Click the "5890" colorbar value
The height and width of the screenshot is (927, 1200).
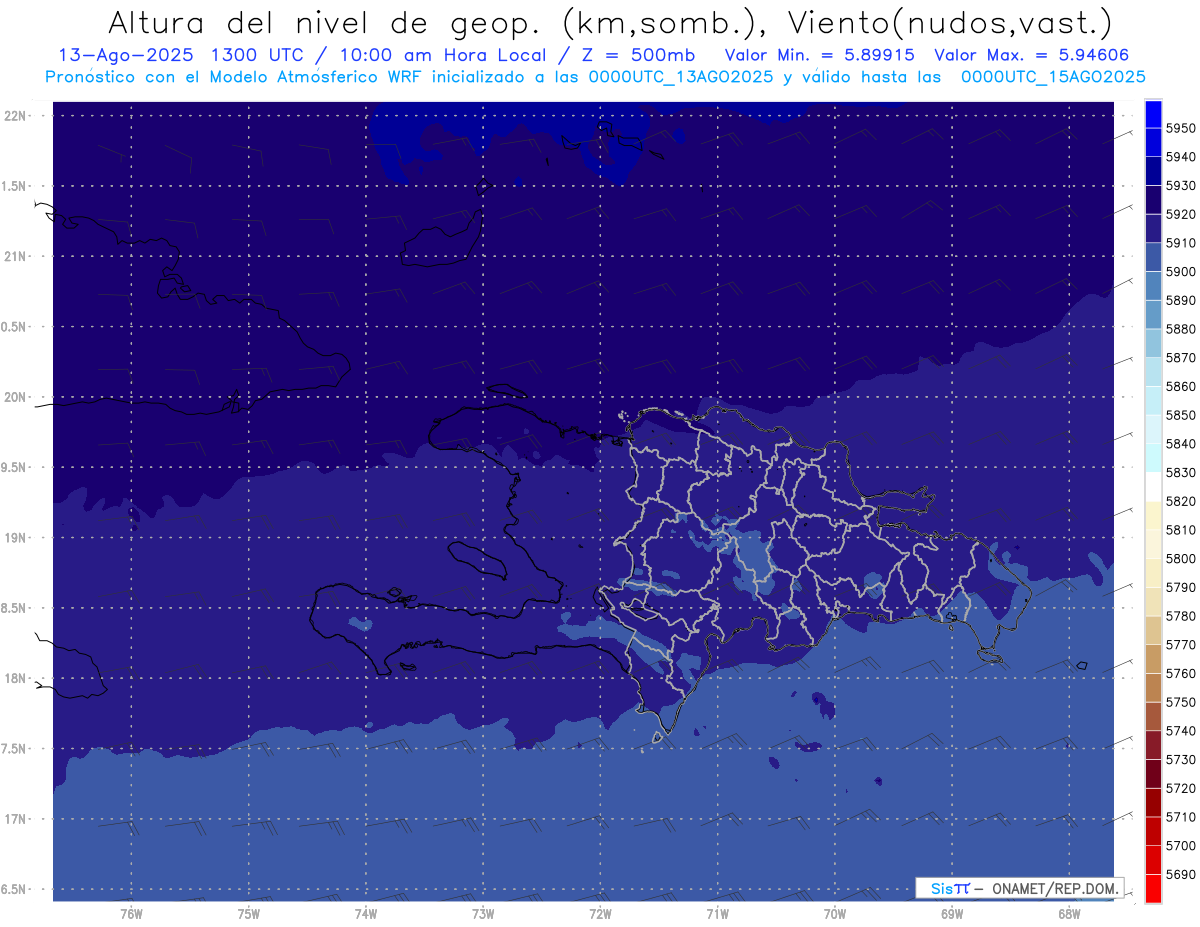tap(1181, 300)
